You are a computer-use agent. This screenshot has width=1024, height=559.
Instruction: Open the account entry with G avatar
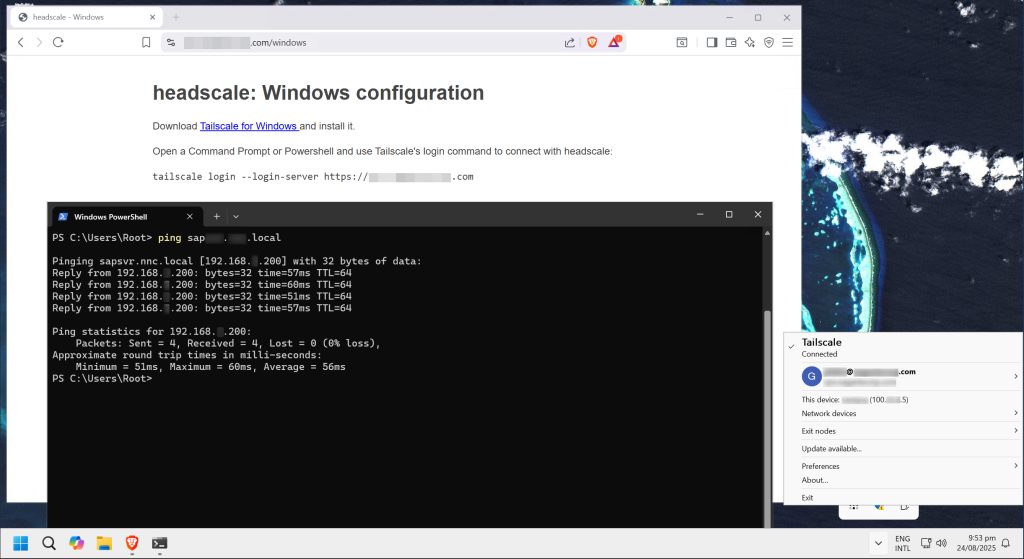tap(904, 376)
